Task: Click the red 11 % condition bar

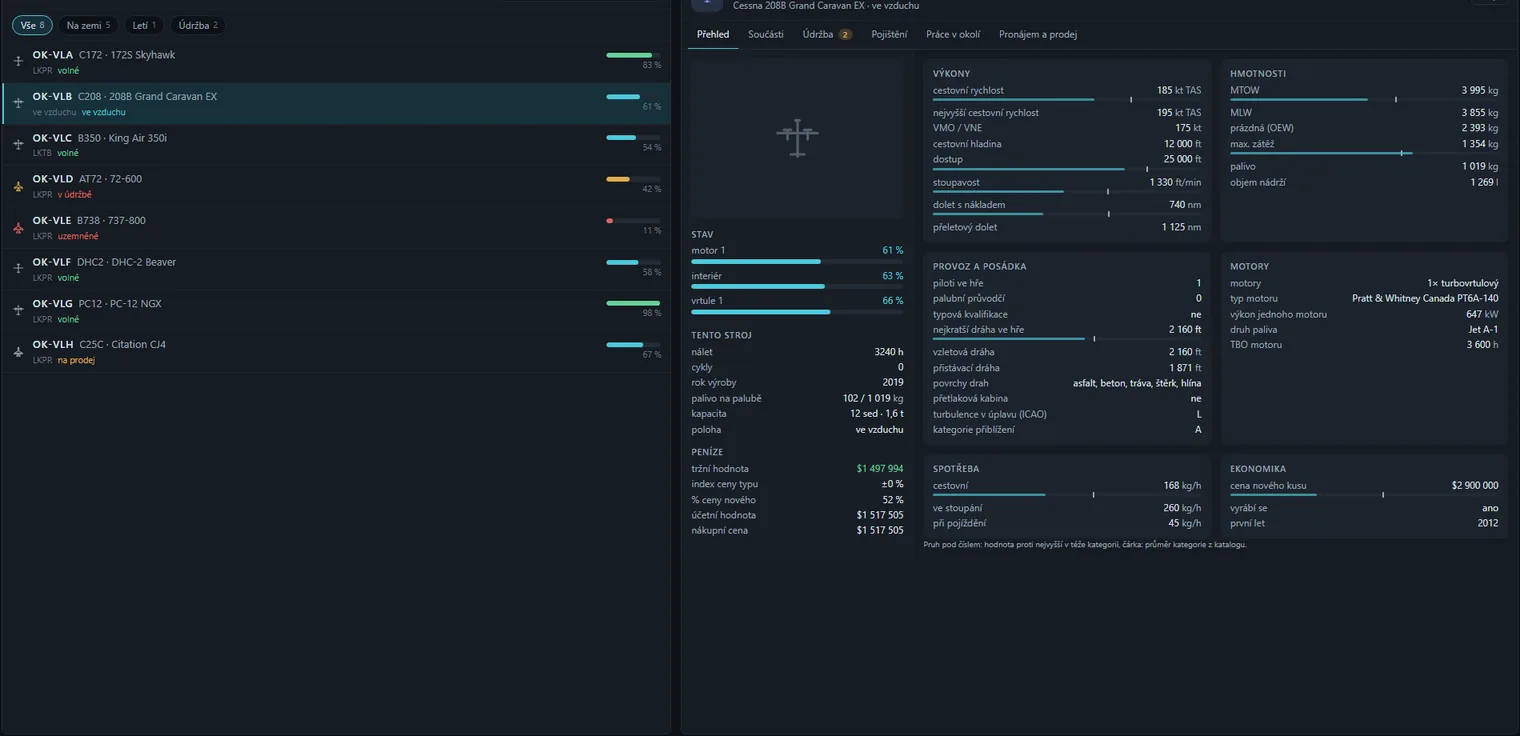Action: (x=633, y=220)
